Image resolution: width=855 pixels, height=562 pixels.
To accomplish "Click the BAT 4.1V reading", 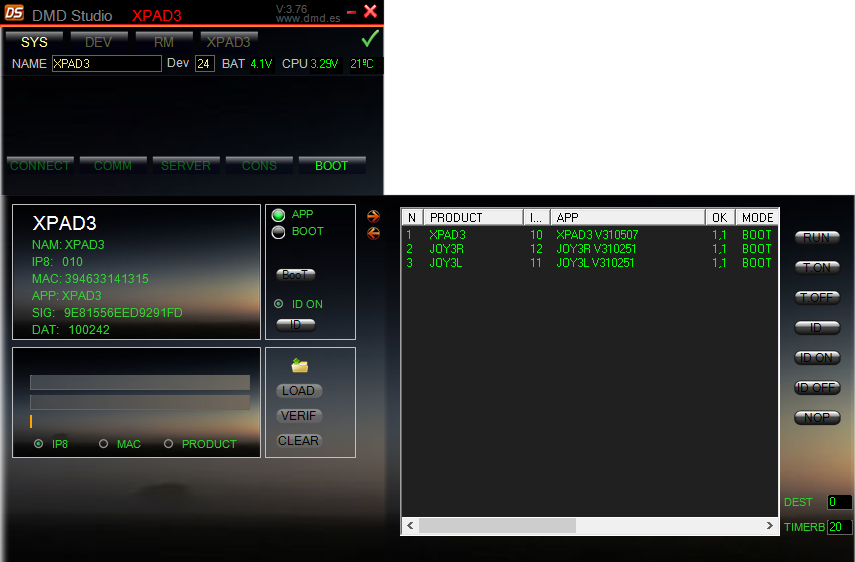I will tap(247, 64).
